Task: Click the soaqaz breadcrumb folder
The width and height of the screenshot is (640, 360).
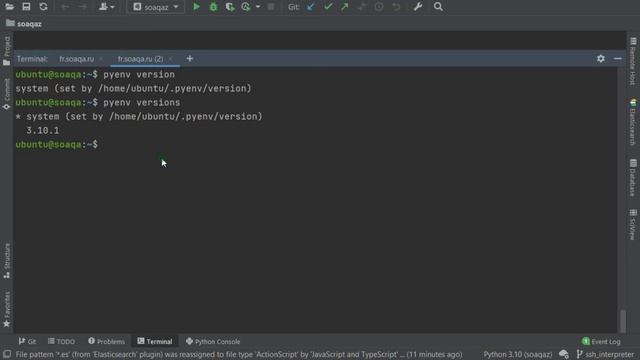Action: (24, 24)
